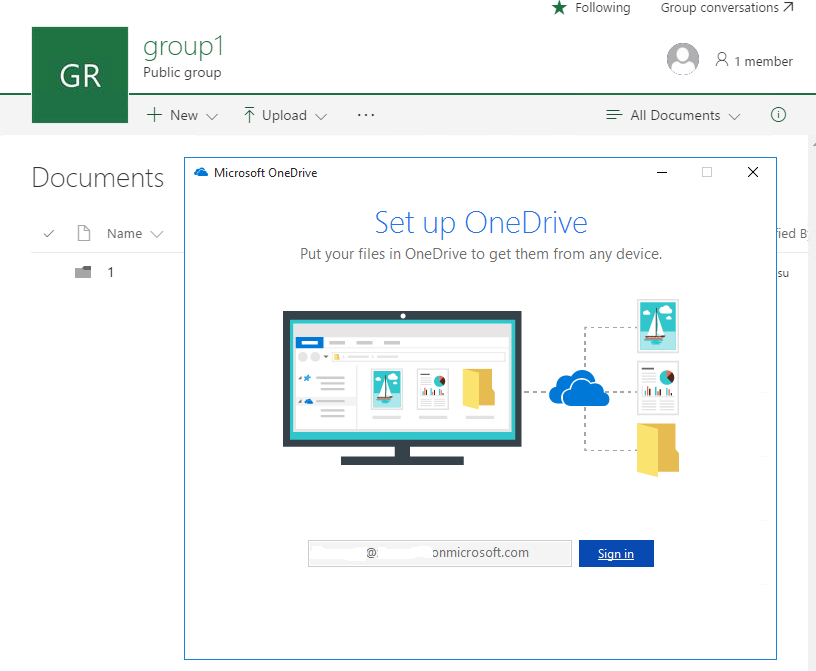Expand the Upload dropdown menu
The width and height of the screenshot is (816, 671).
(x=285, y=115)
